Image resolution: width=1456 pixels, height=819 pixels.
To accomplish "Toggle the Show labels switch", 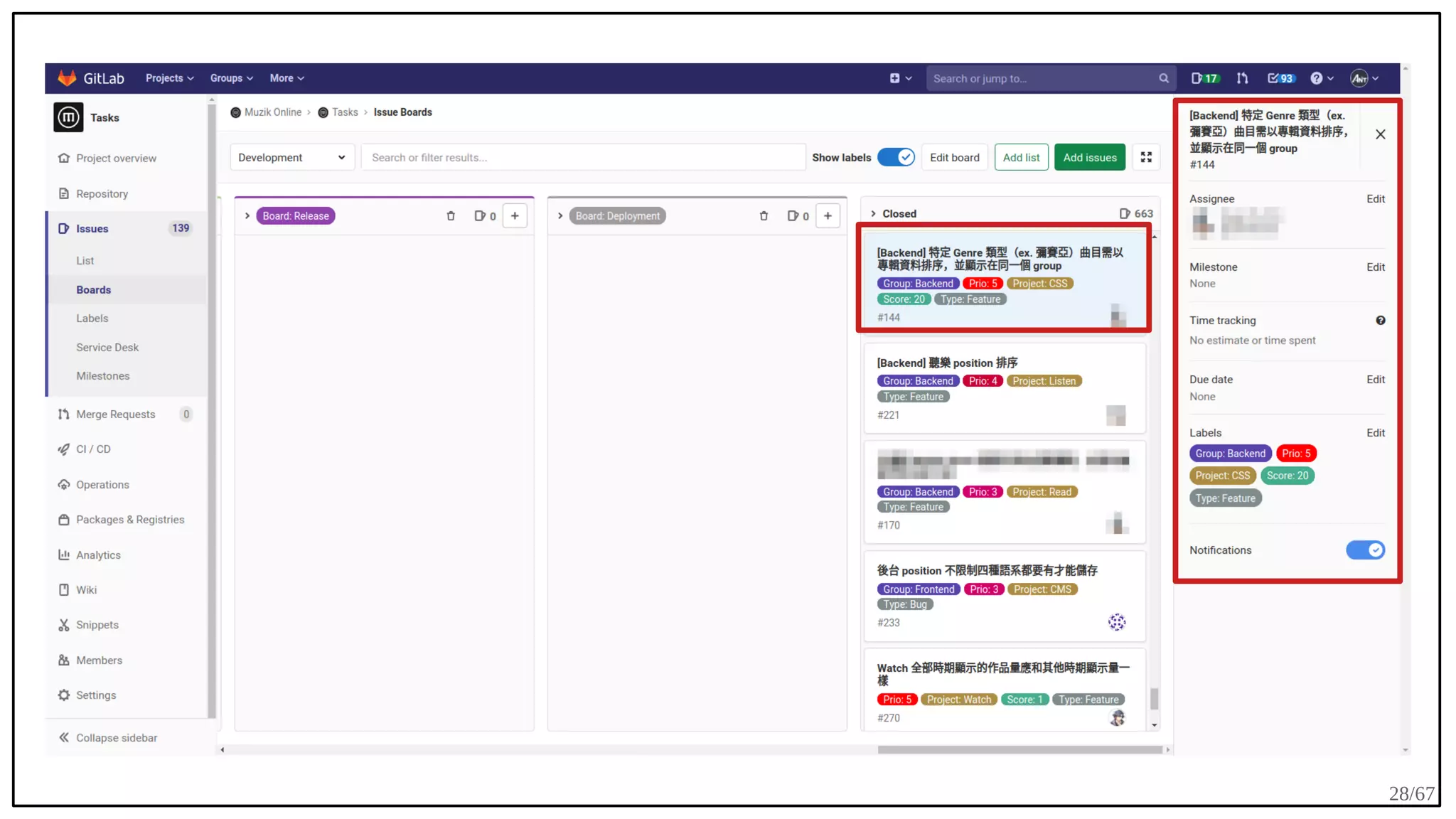I will 896,157.
